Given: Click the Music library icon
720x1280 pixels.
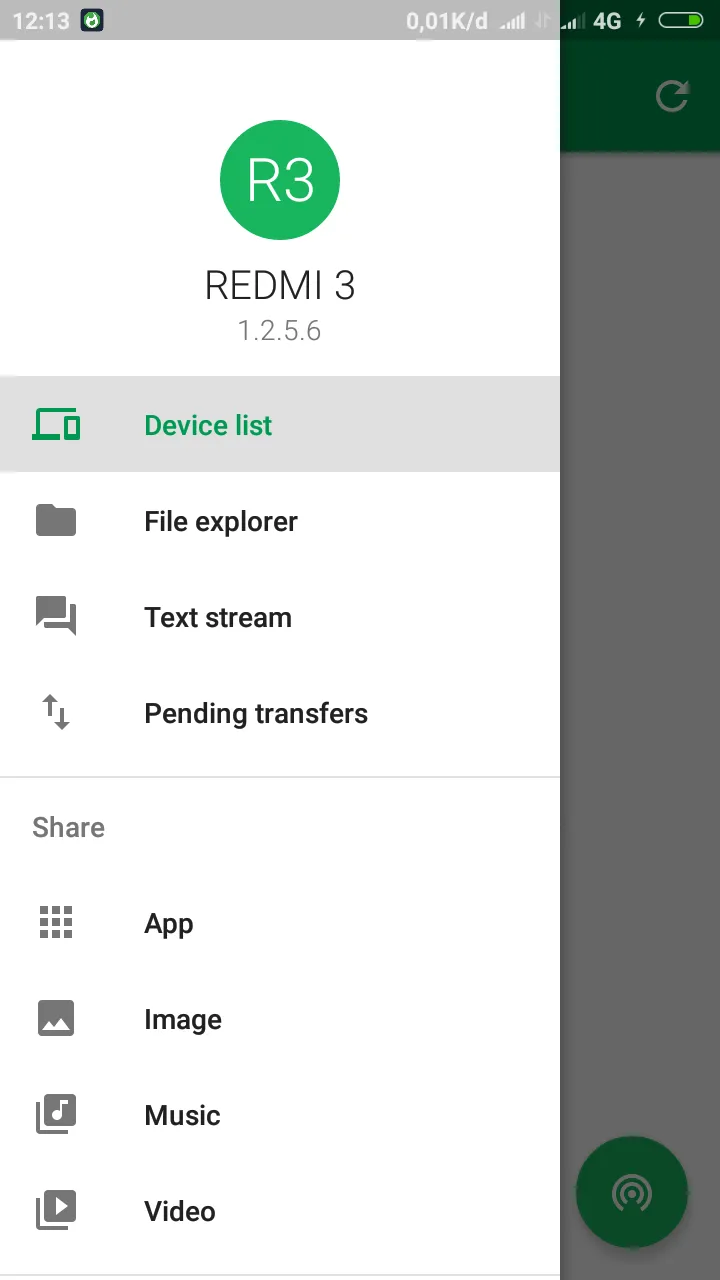Looking at the screenshot, I should click(56, 1115).
